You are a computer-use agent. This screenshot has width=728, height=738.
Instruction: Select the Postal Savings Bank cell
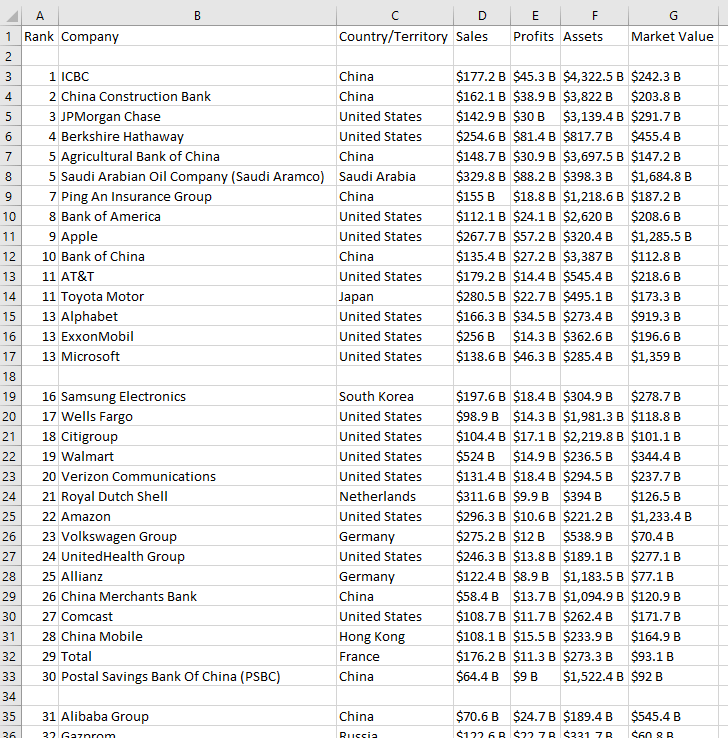click(197, 676)
